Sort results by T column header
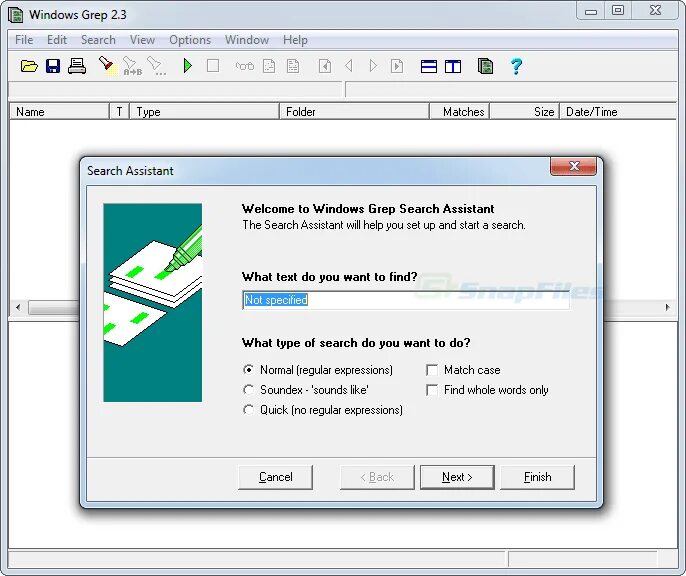 (119, 112)
